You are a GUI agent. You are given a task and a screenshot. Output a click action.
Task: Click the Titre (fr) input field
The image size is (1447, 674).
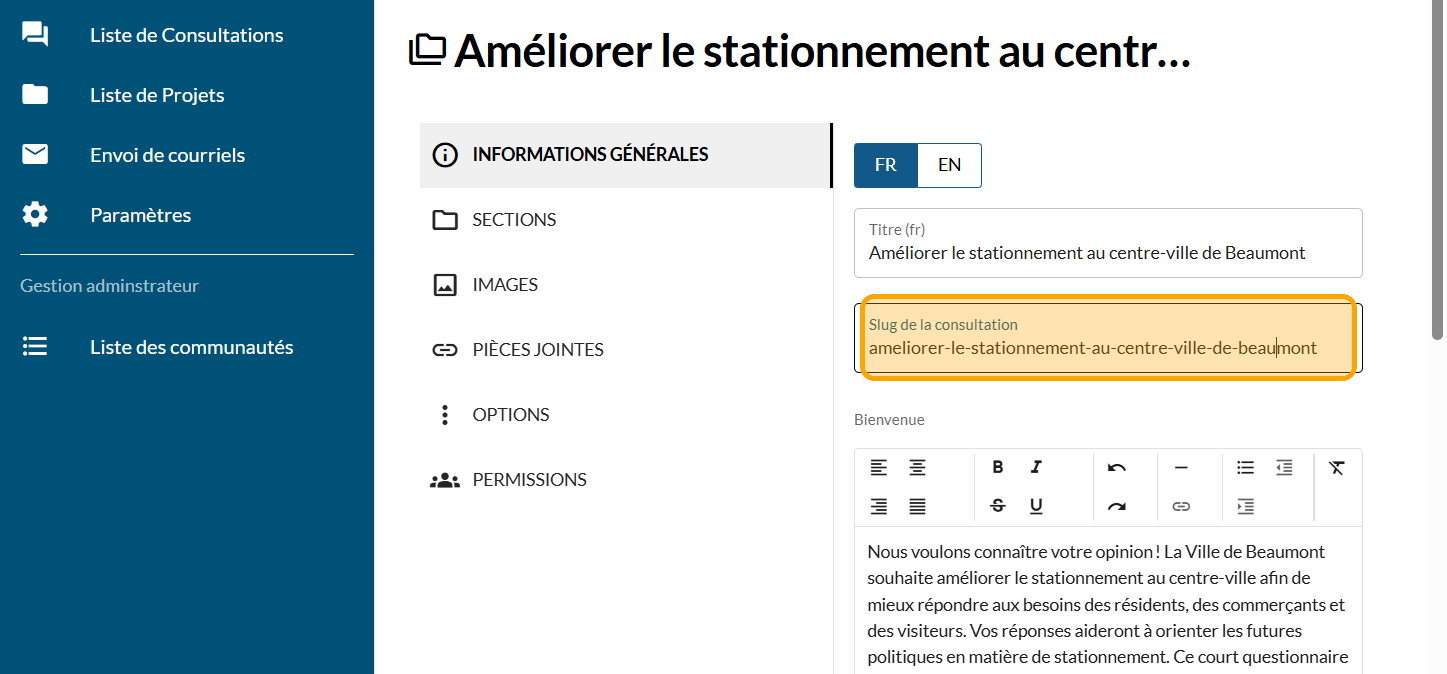1107,253
